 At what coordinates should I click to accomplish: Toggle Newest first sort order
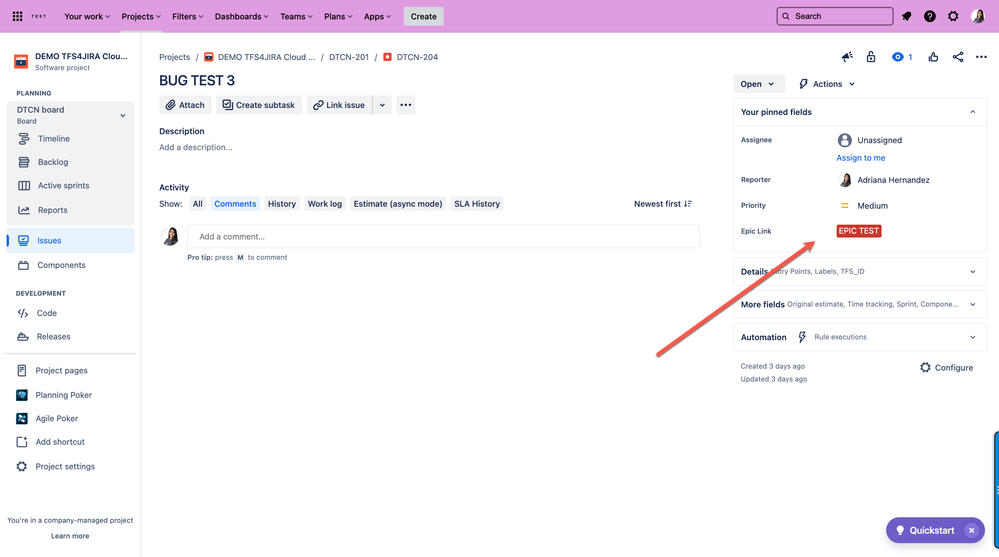[x=663, y=204]
